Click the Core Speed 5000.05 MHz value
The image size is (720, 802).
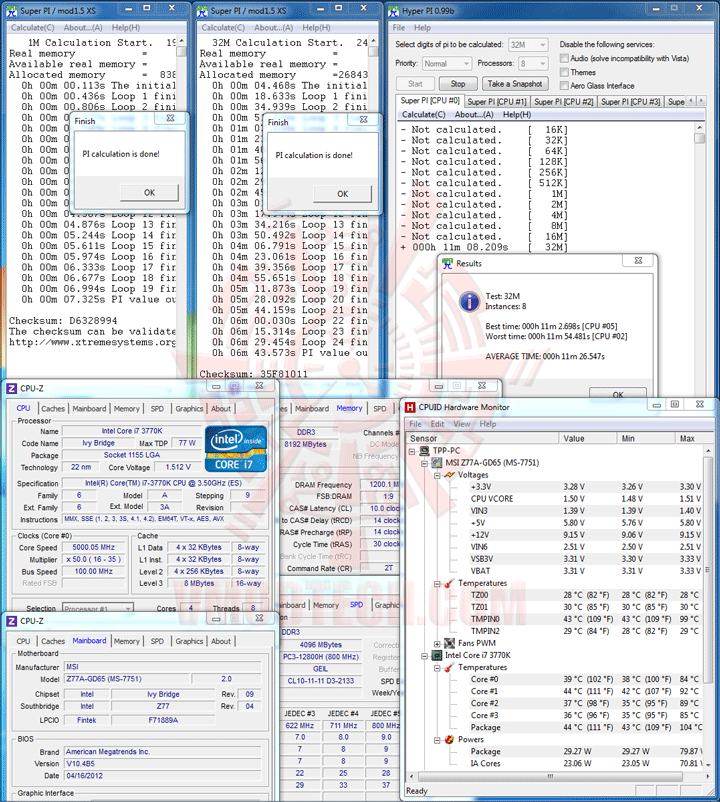click(94, 547)
